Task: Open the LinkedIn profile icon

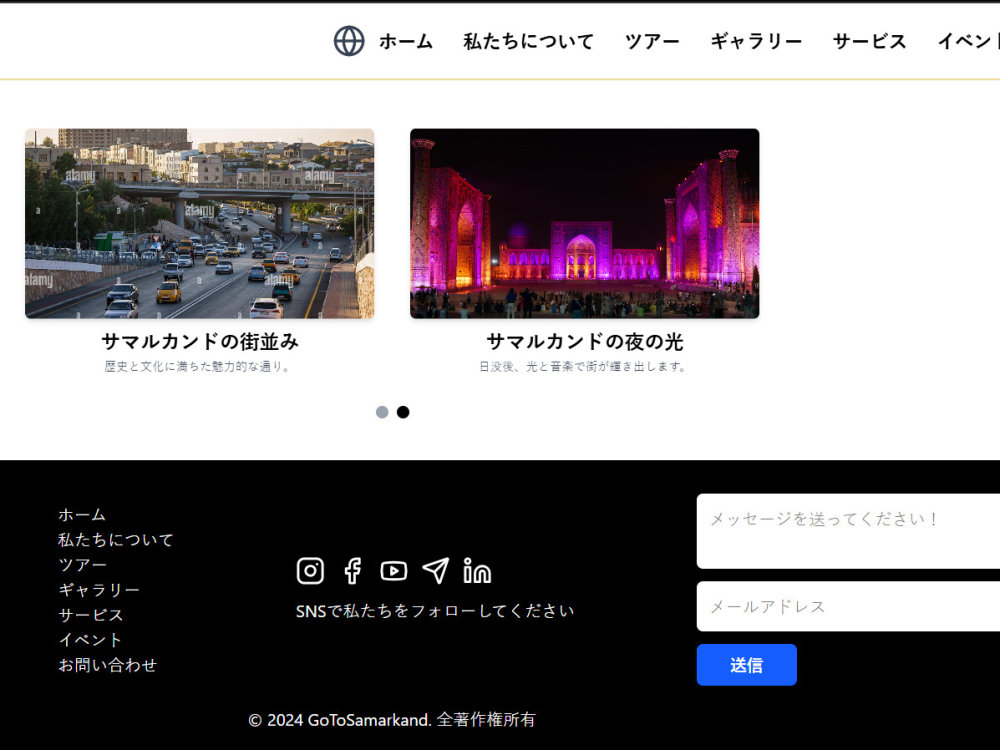Action: point(477,571)
